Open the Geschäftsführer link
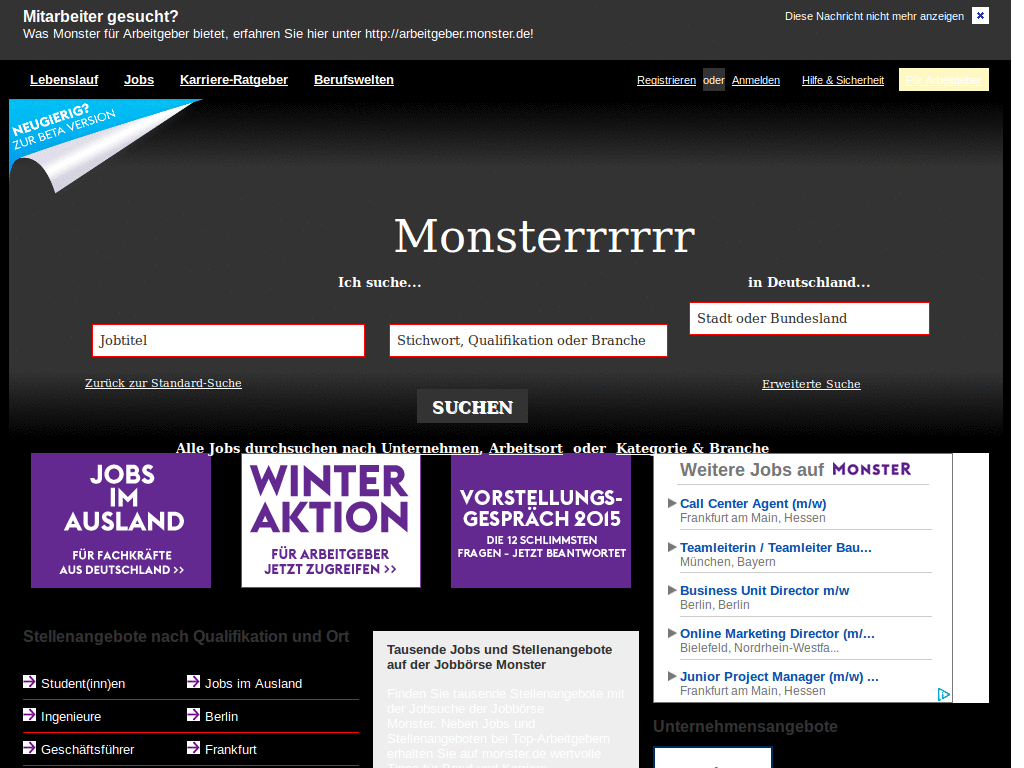Image resolution: width=1024 pixels, height=768 pixels. pyautogui.click(x=88, y=750)
